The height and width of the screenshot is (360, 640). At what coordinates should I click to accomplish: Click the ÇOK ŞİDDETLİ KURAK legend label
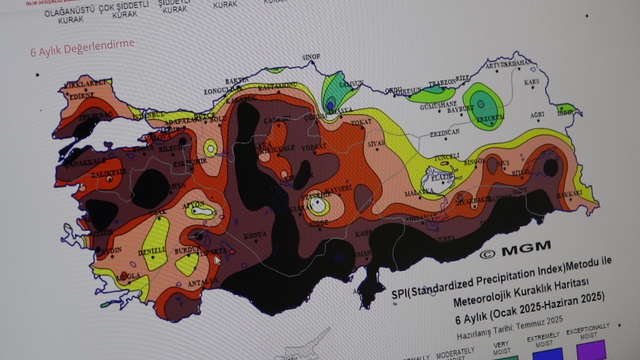point(124,10)
